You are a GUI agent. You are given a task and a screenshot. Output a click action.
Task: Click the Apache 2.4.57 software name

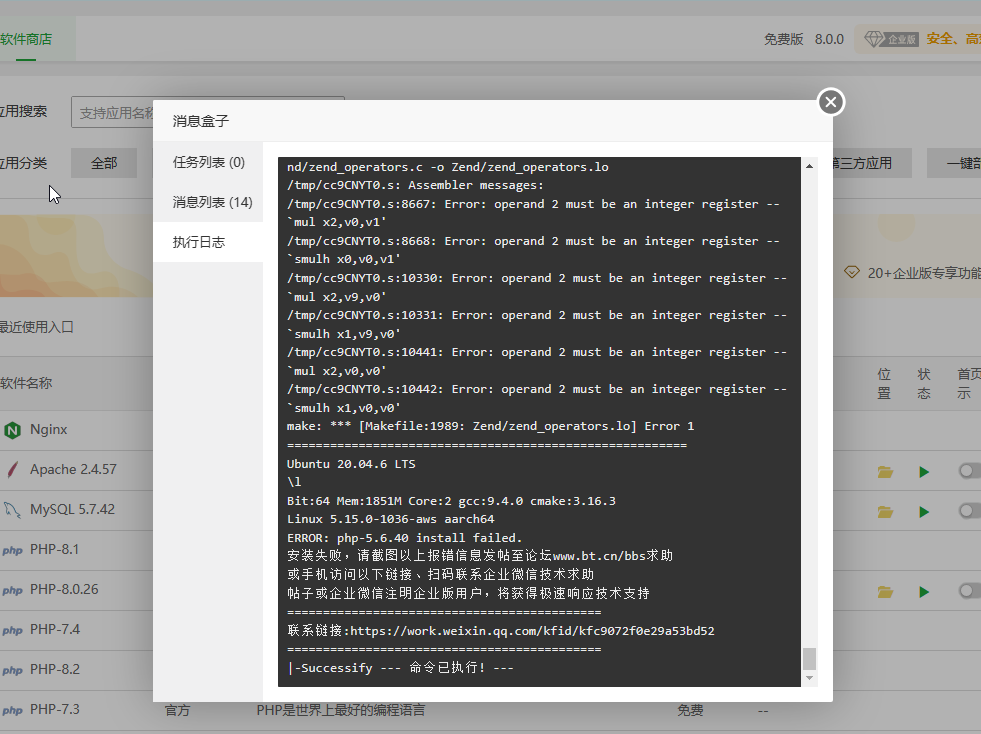tap(73, 469)
